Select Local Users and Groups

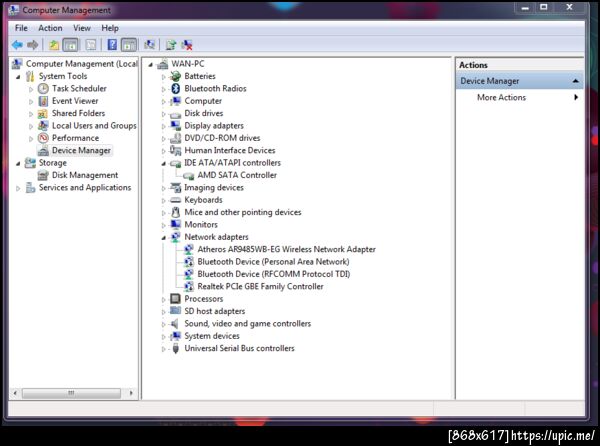tap(94, 126)
